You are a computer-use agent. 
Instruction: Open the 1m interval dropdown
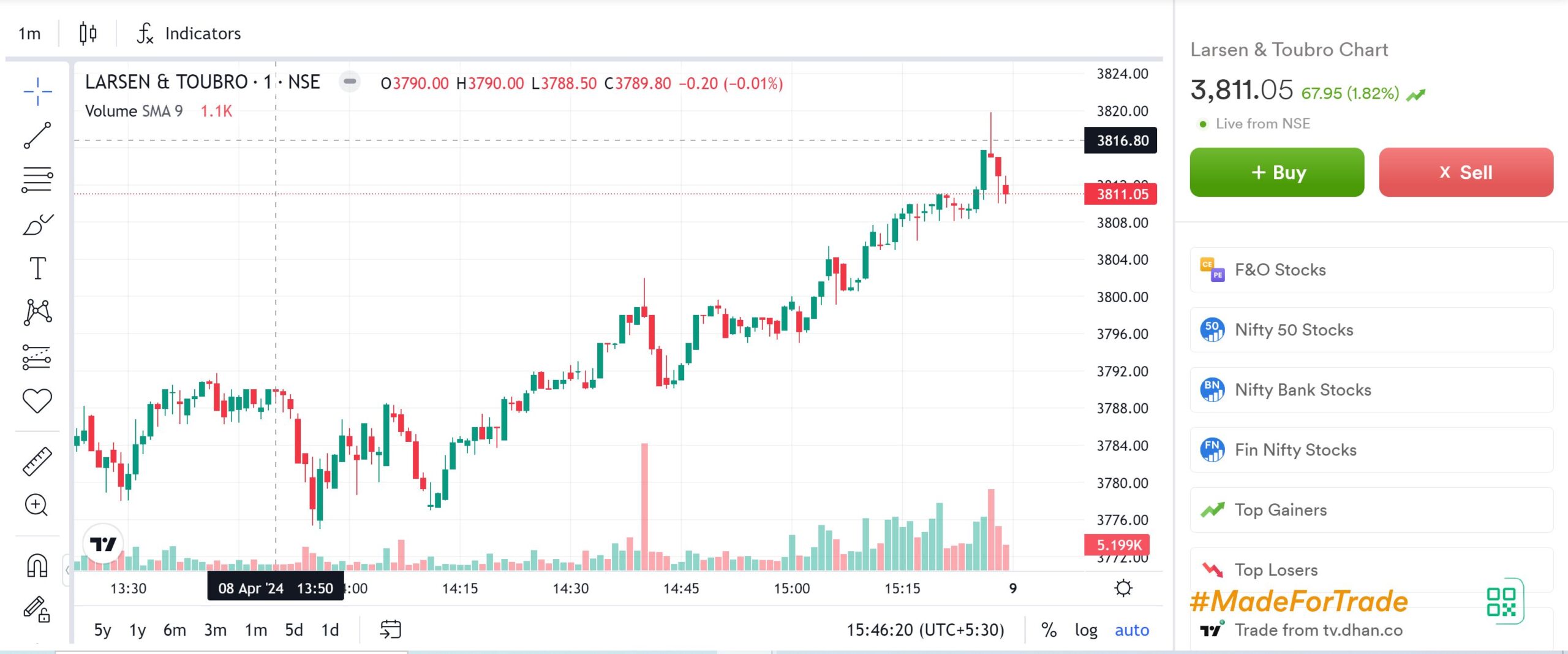[29, 34]
